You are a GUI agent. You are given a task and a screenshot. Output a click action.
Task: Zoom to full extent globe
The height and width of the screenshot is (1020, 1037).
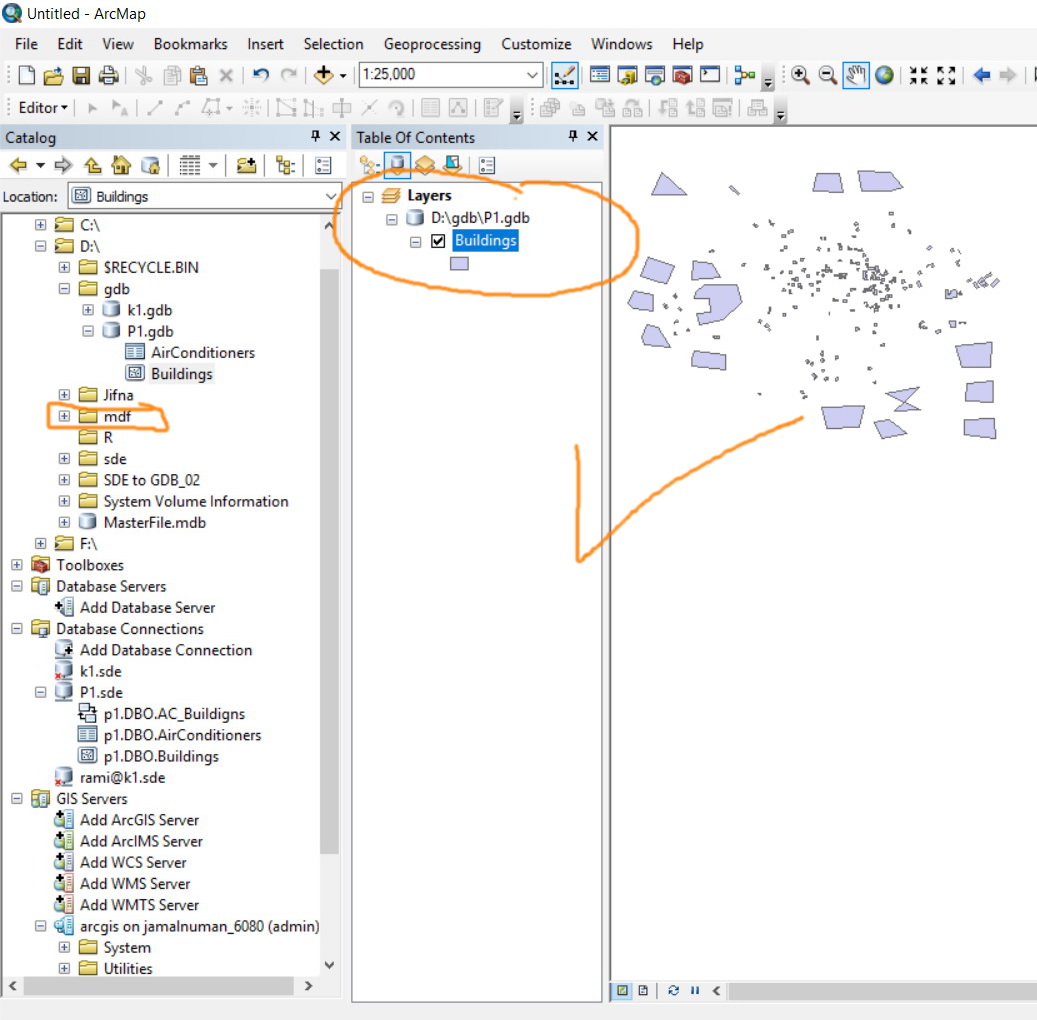click(884, 75)
